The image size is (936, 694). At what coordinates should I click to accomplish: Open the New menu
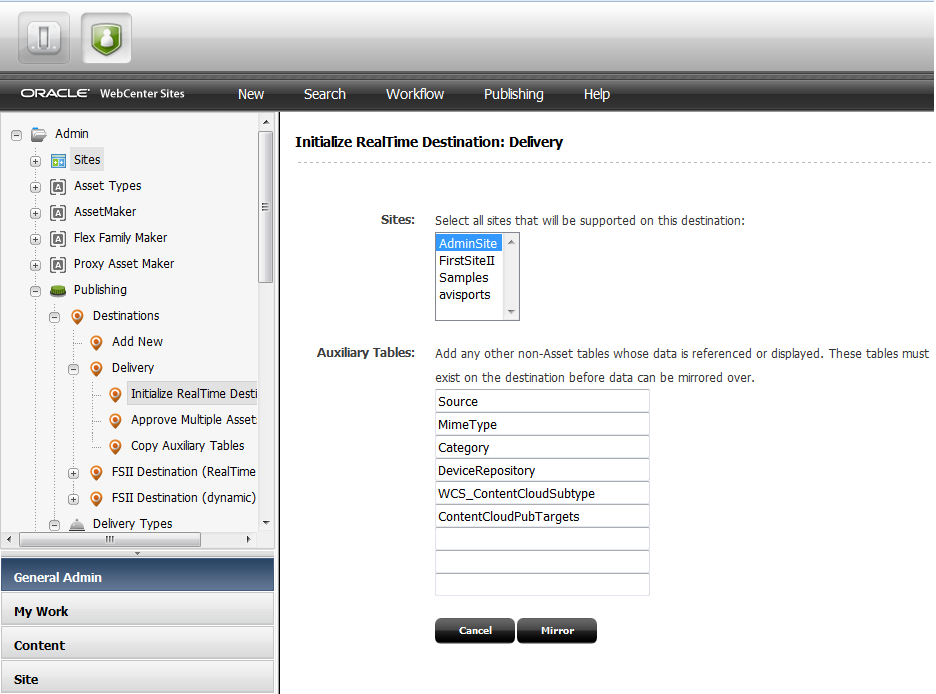click(x=251, y=94)
